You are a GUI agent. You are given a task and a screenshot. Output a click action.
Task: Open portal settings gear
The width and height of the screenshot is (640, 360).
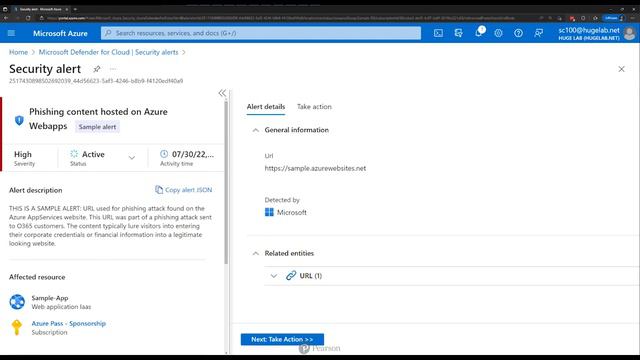coord(498,33)
